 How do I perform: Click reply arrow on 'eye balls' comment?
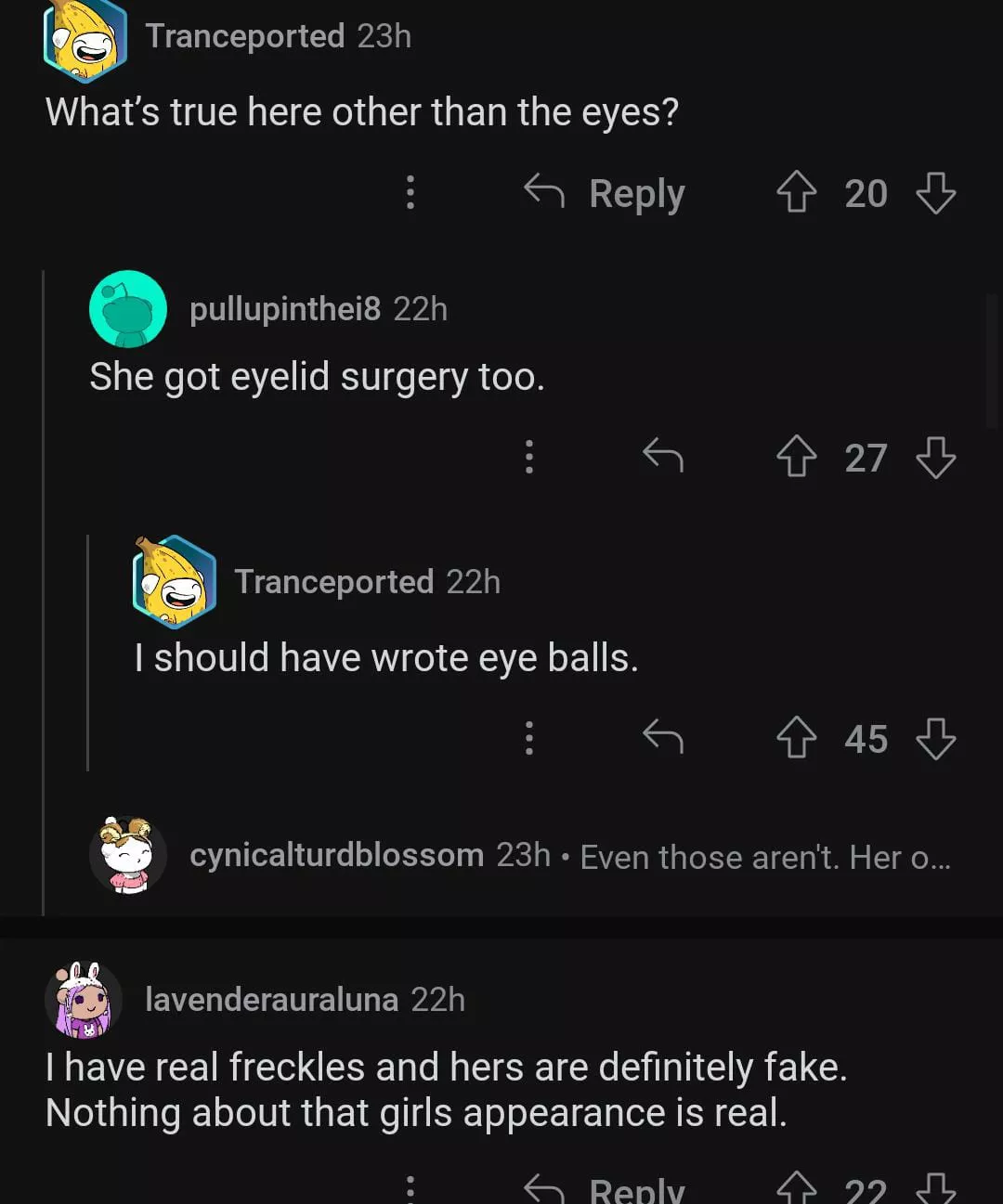point(663,738)
